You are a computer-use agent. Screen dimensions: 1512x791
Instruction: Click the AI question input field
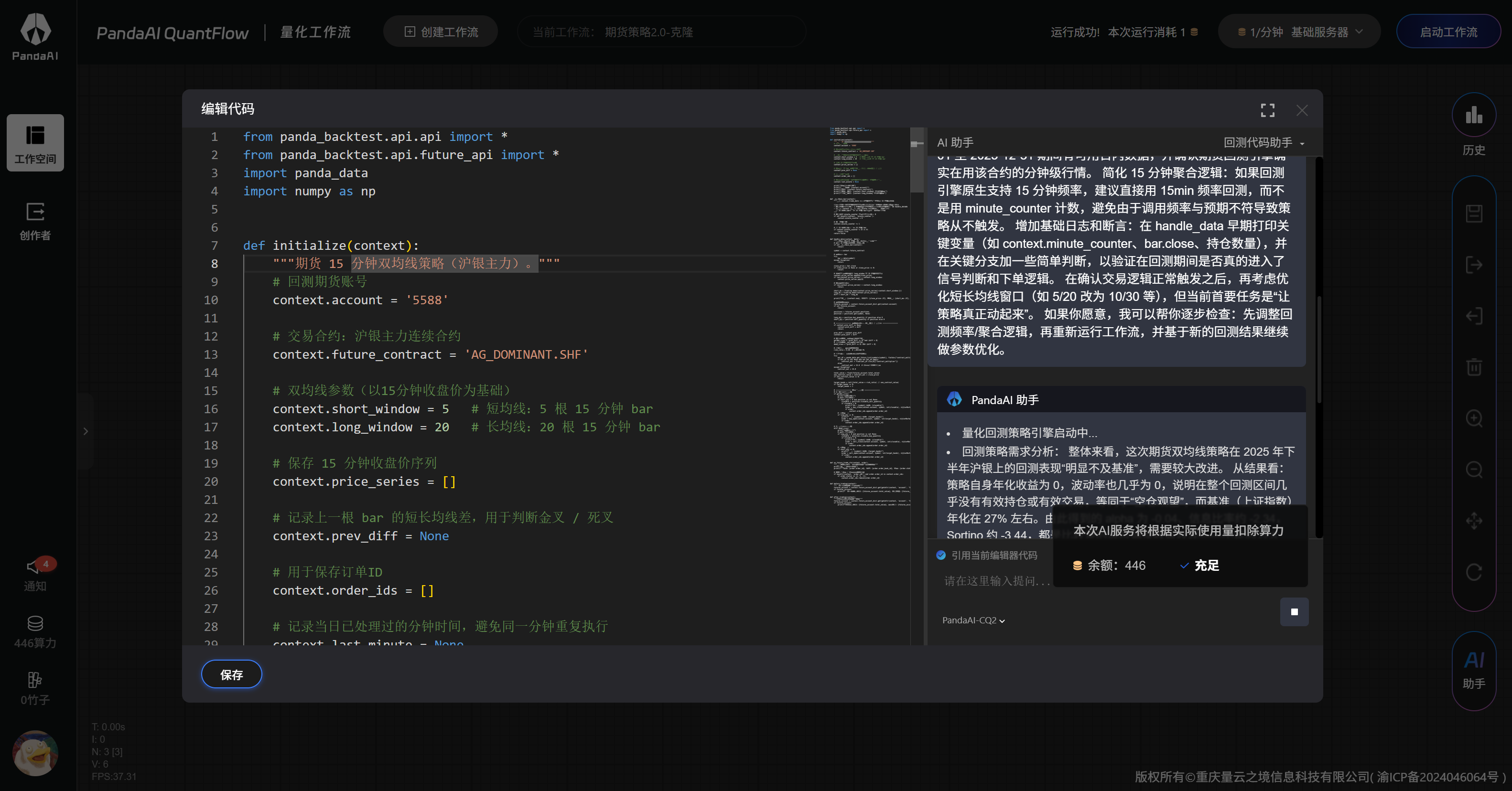(x=997, y=581)
